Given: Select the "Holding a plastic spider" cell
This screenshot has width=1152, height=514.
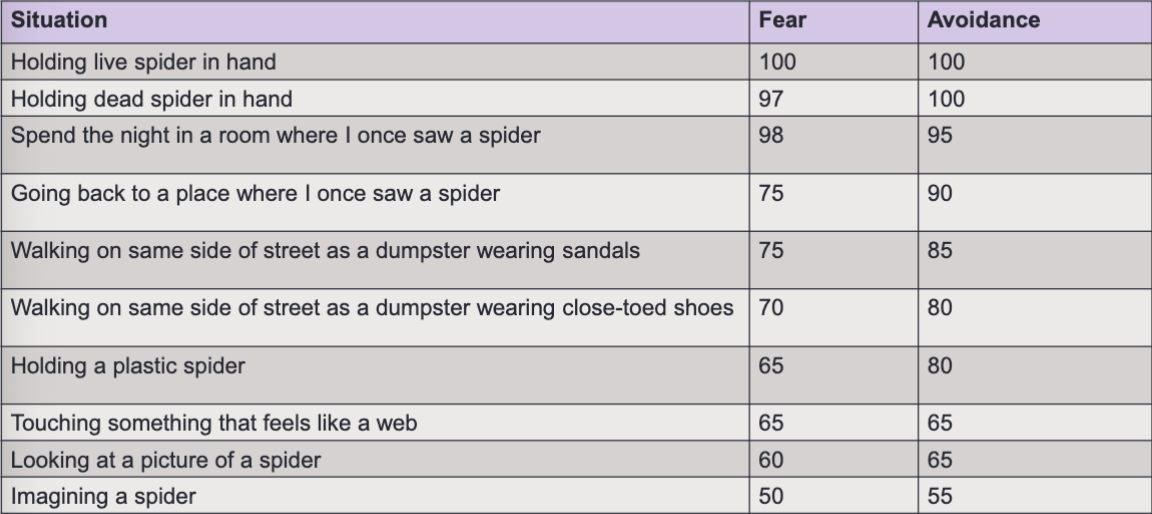Looking at the screenshot, I should pos(127,365).
